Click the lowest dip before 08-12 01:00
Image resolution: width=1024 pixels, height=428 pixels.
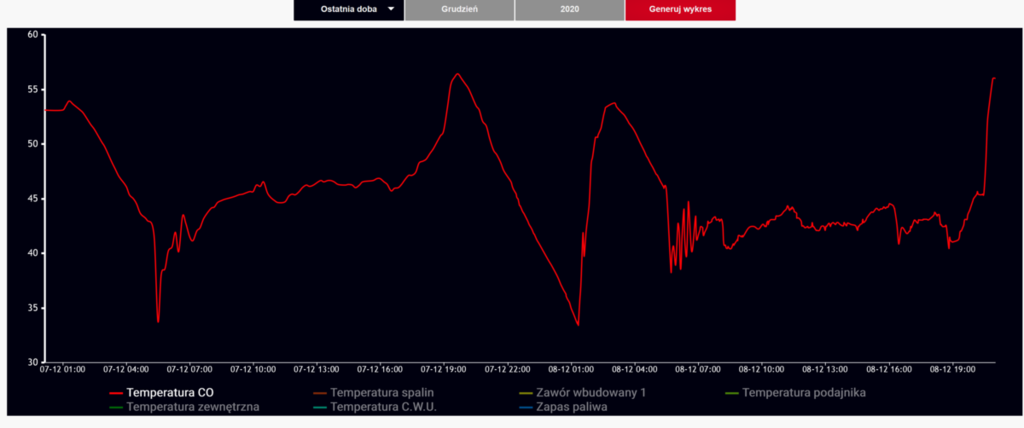tap(578, 324)
